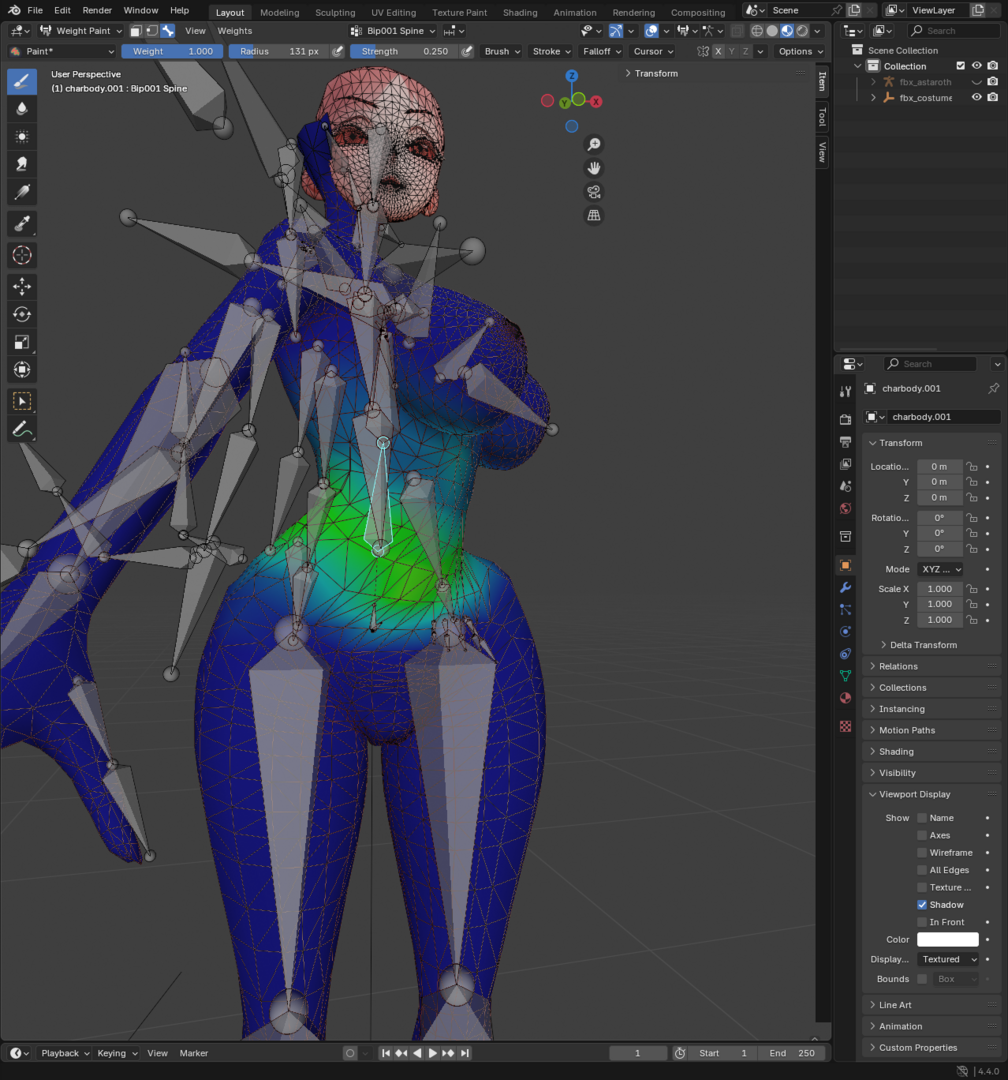The width and height of the screenshot is (1008, 1080).
Task: Open the Render menu
Action: [x=97, y=10]
